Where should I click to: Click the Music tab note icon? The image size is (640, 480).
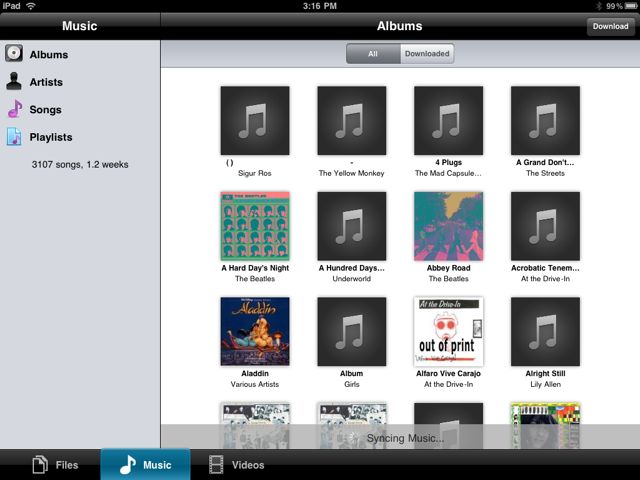(x=127, y=464)
